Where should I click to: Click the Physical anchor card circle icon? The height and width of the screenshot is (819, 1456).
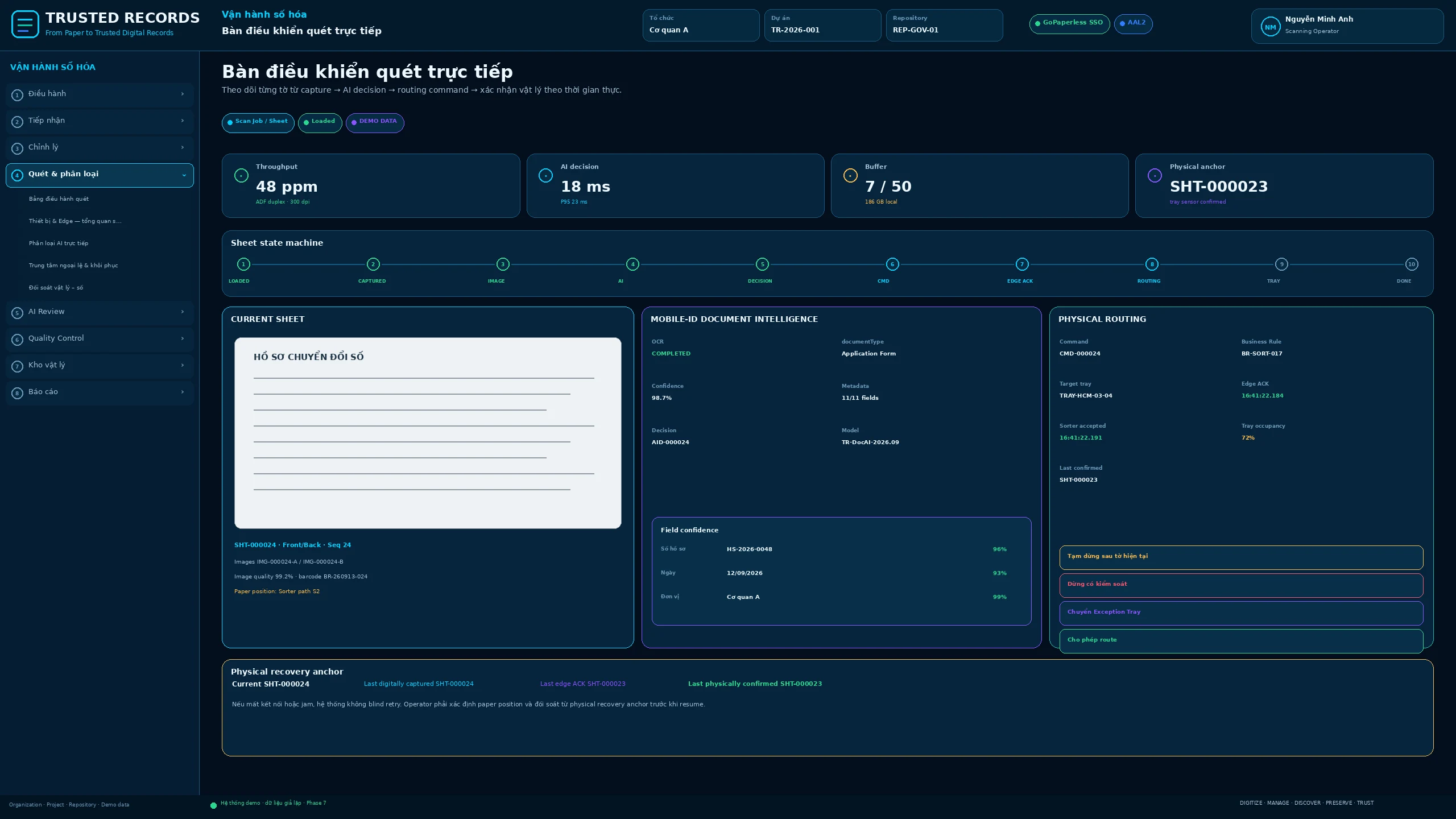click(x=1155, y=175)
